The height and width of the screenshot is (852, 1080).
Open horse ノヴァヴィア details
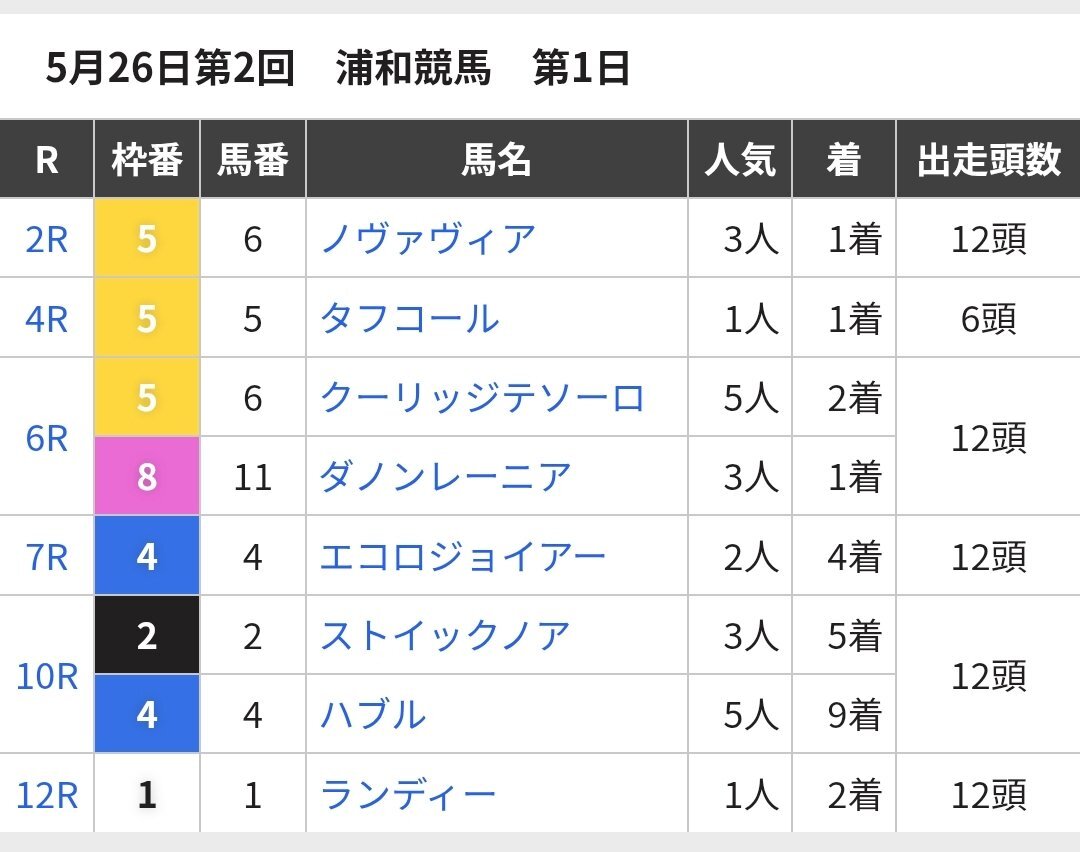coord(428,240)
